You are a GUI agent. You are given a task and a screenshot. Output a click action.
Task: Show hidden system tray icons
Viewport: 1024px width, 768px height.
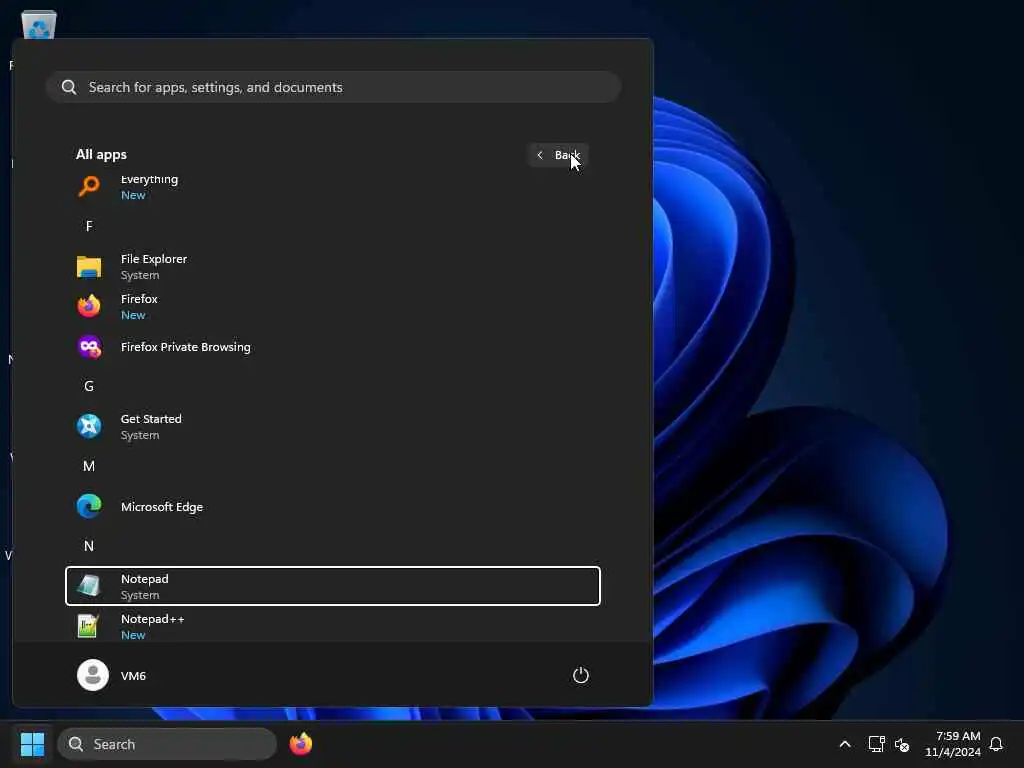click(x=844, y=744)
